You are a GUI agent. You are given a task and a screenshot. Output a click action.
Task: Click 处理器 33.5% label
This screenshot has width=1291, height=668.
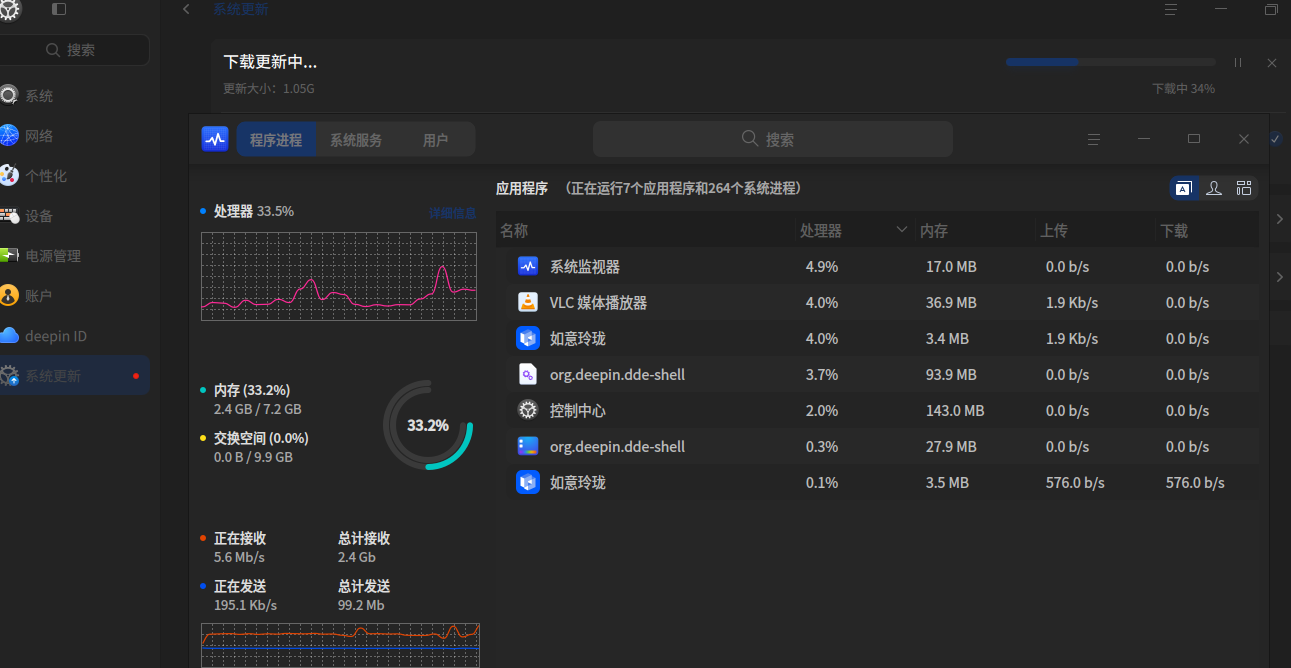coord(253,211)
